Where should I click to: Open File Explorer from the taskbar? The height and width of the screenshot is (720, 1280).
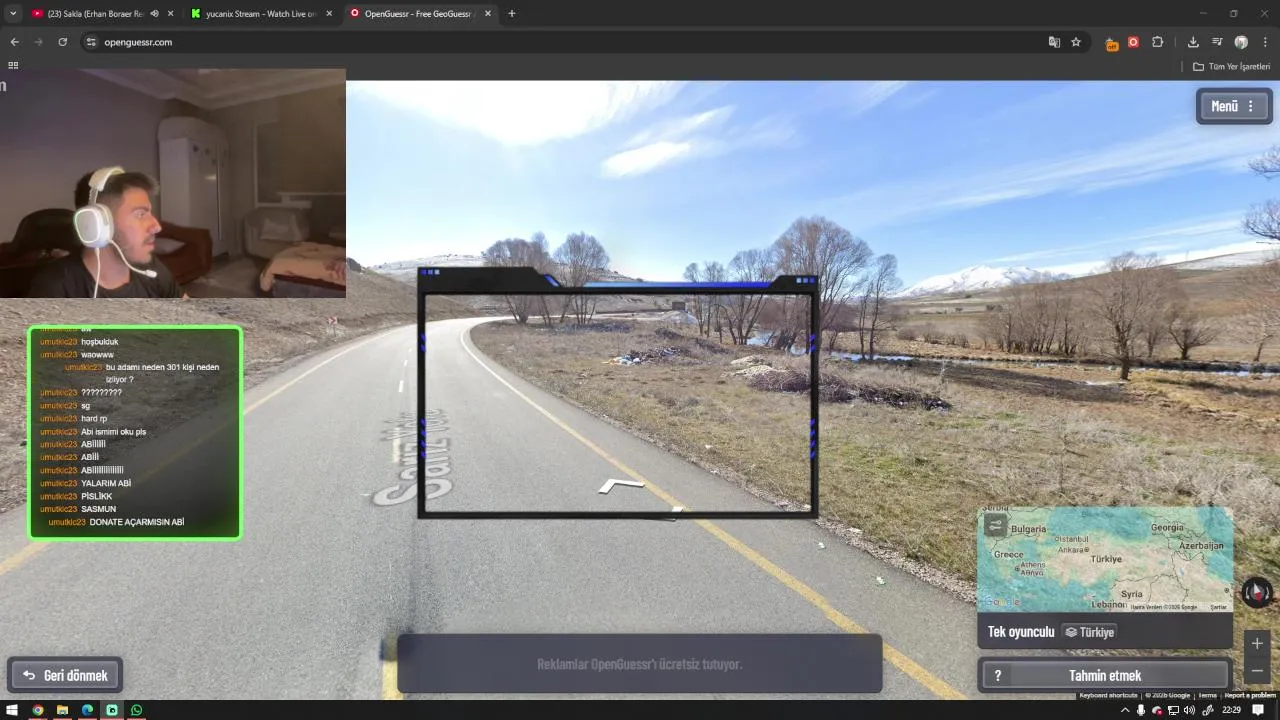pos(62,710)
